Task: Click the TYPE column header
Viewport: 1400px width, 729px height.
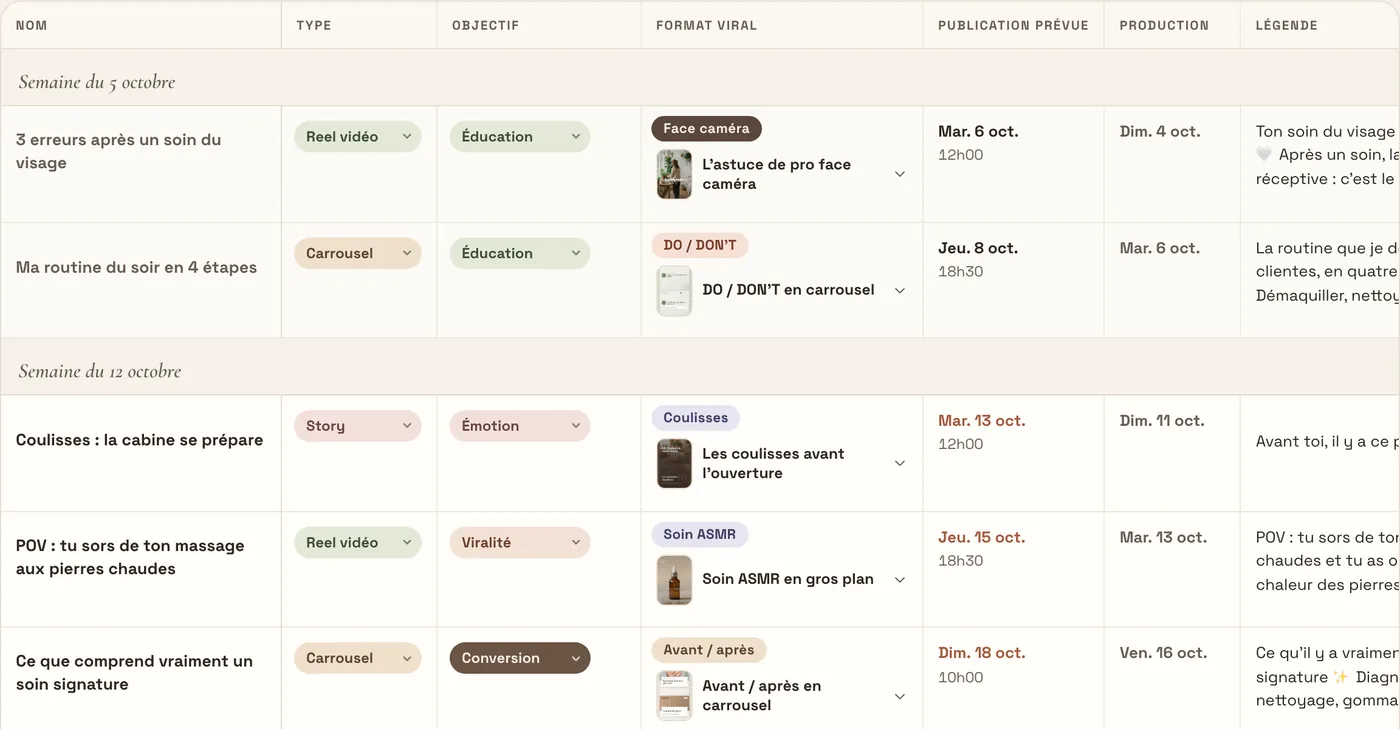Action: tap(313, 25)
